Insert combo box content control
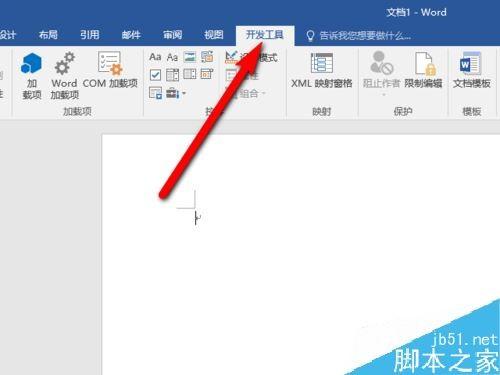The image size is (500, 375). pyautogui.click(x=172, y=75)
